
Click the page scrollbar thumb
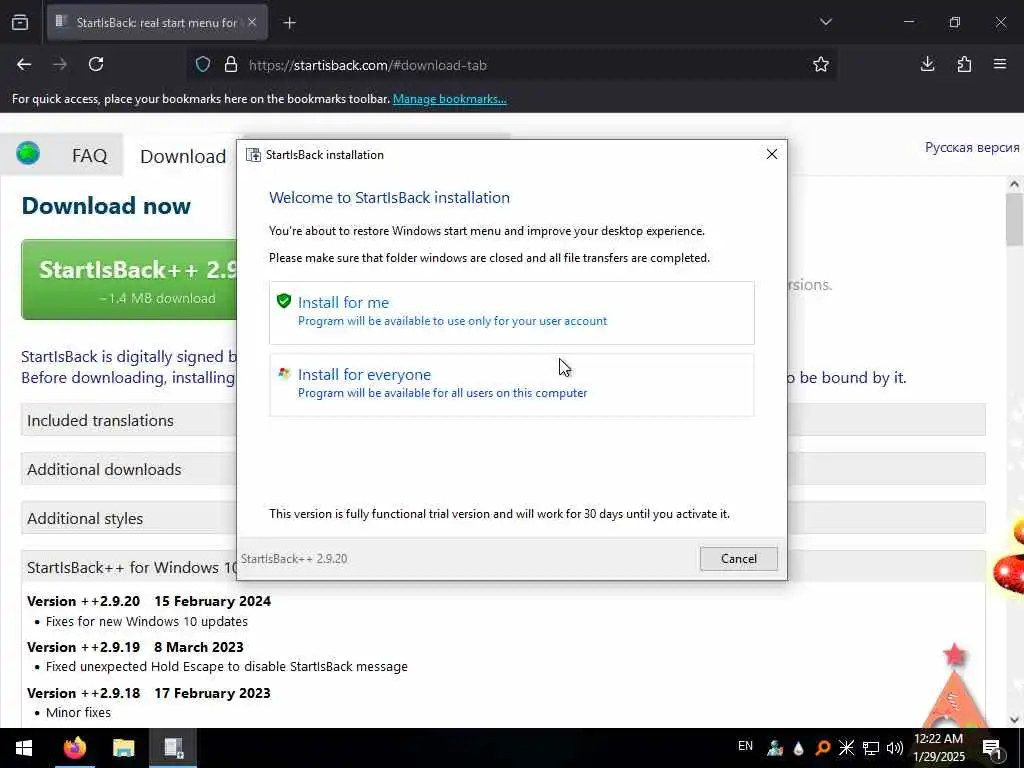[x=1014, y=219]
